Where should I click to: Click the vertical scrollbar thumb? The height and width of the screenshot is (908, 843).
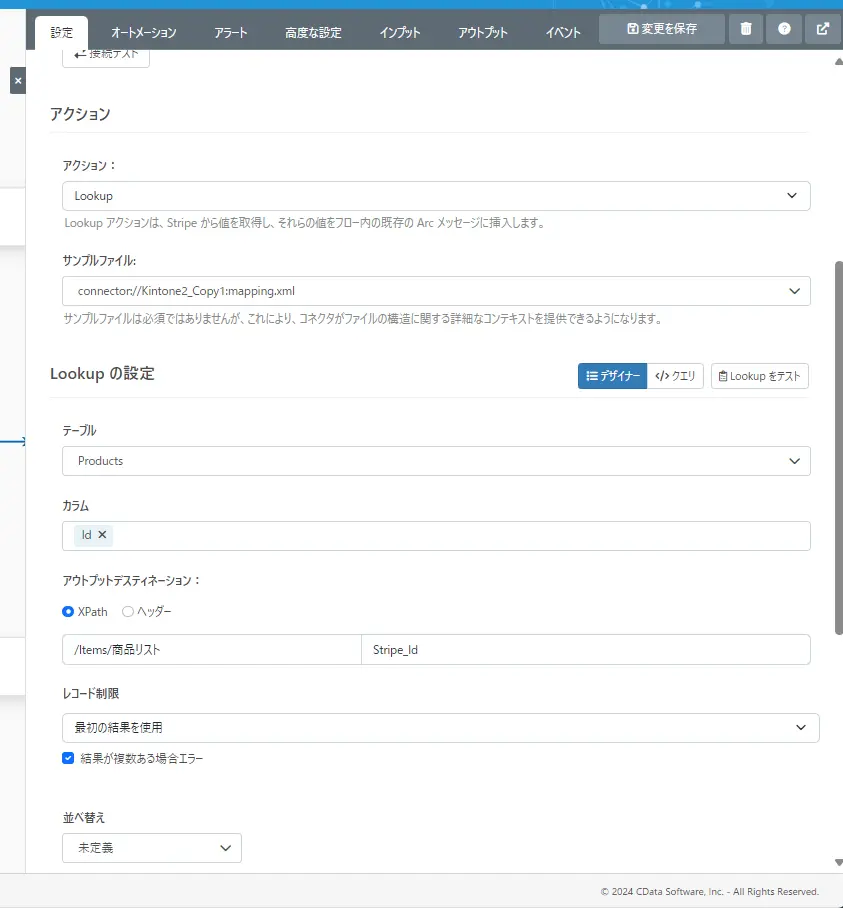click(x=838, y=448)
